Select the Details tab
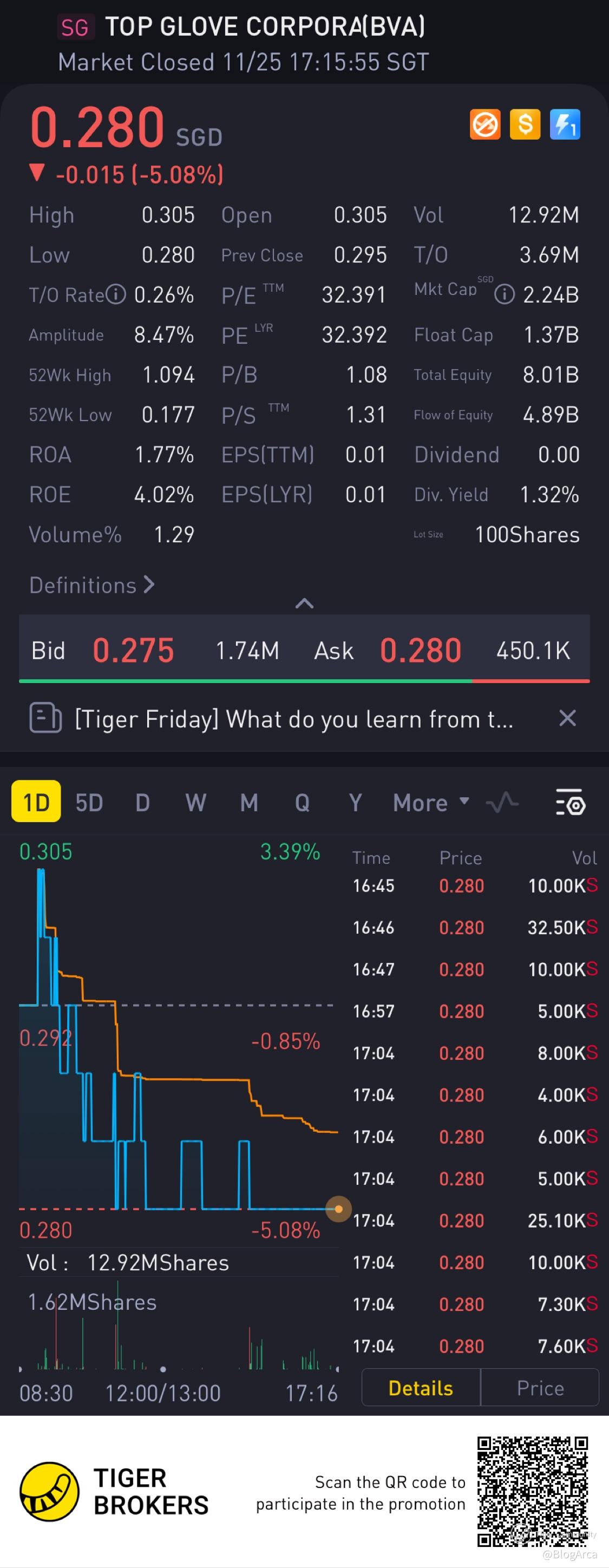 tap(421, 1388)
